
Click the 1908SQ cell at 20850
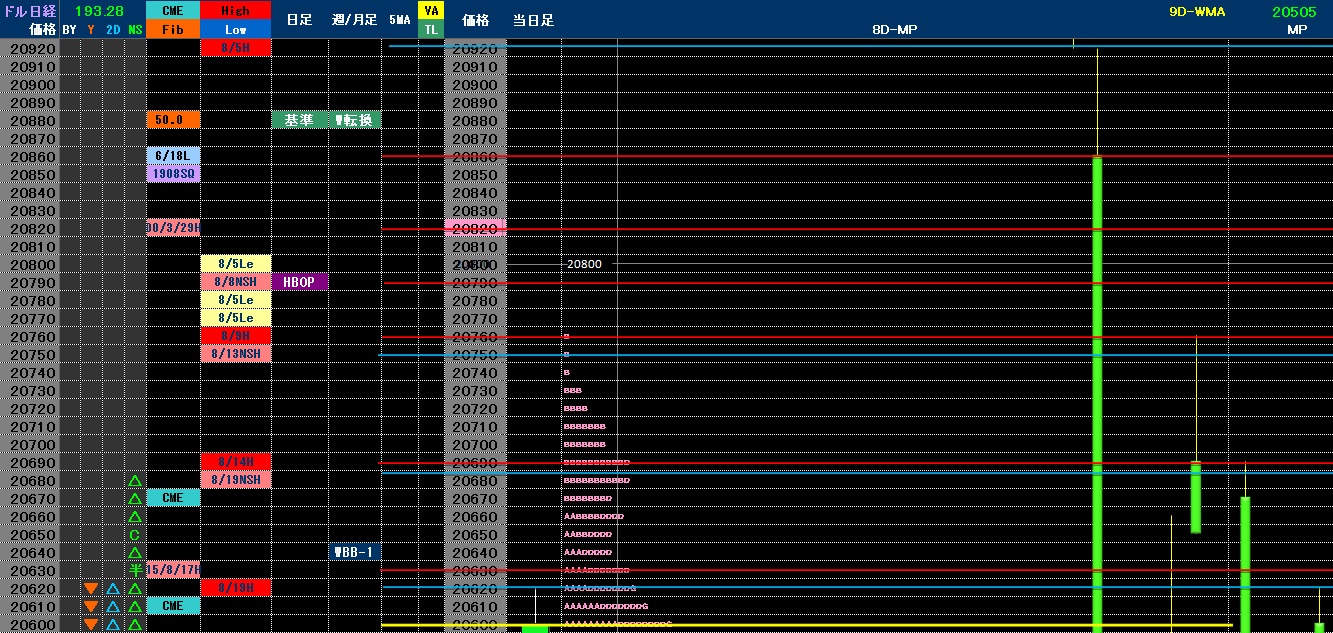click(173, 174)
